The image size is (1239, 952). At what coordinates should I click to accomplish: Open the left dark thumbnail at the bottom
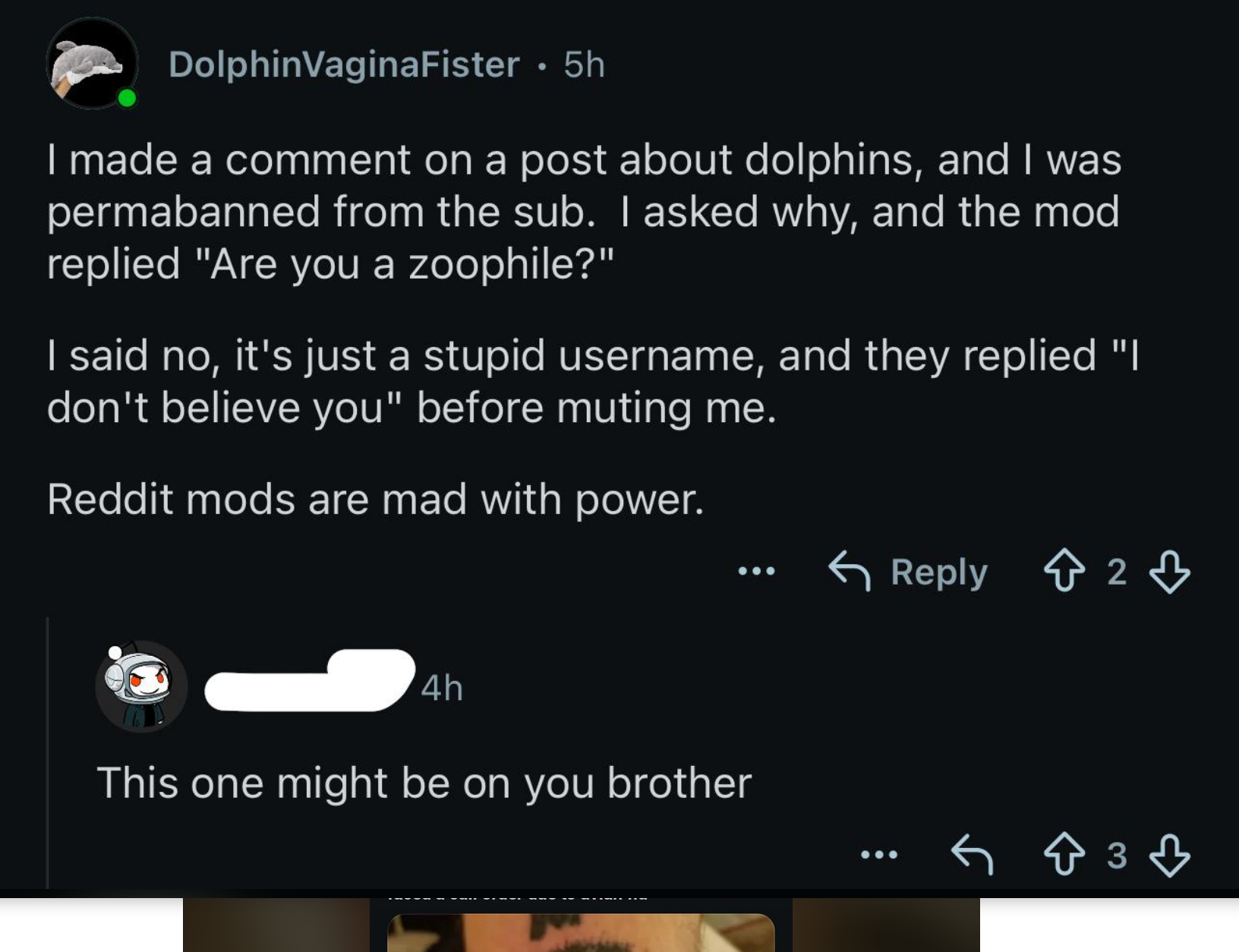[276, 925]
